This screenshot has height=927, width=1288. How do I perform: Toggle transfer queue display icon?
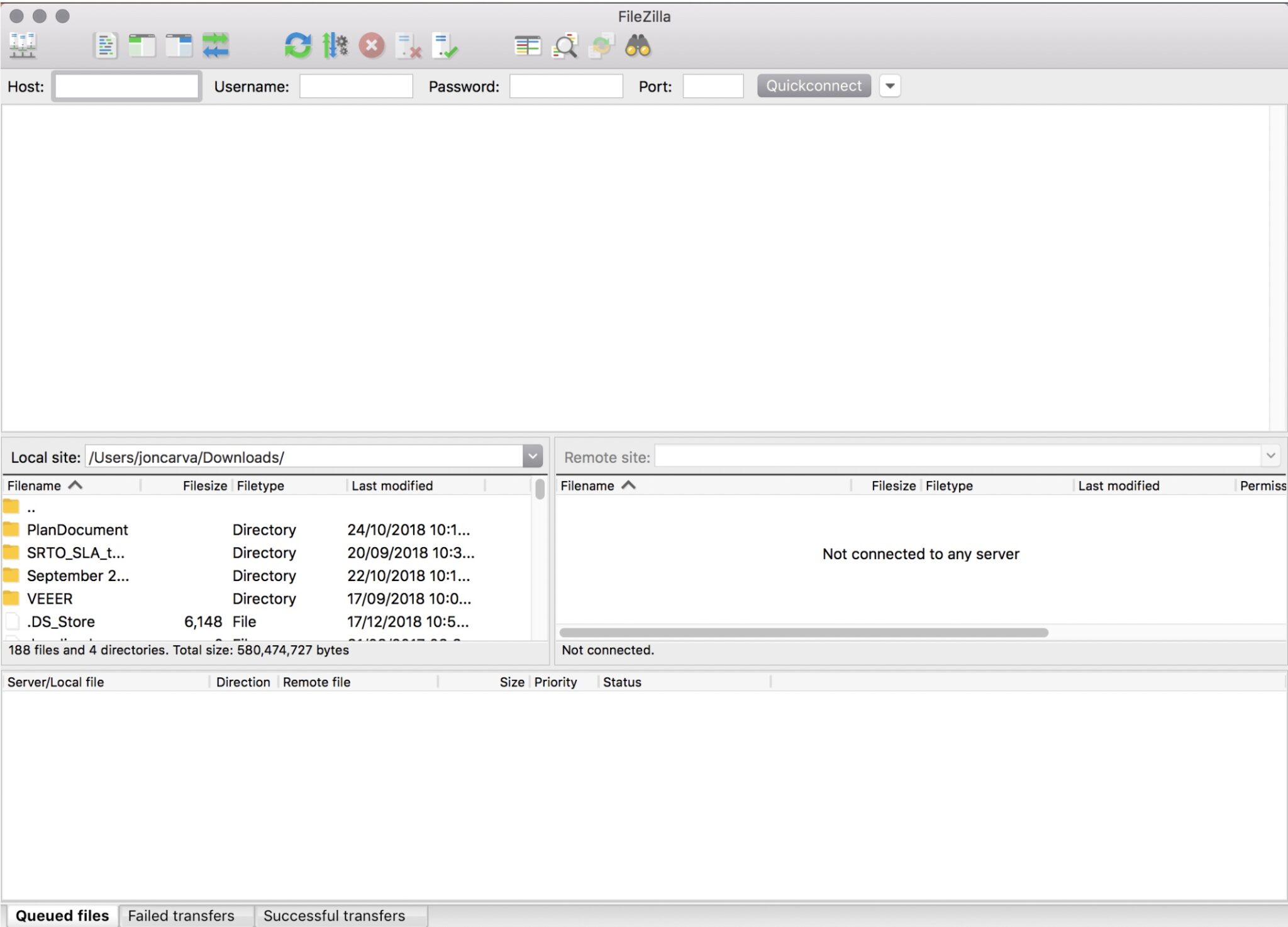[216, 47]
